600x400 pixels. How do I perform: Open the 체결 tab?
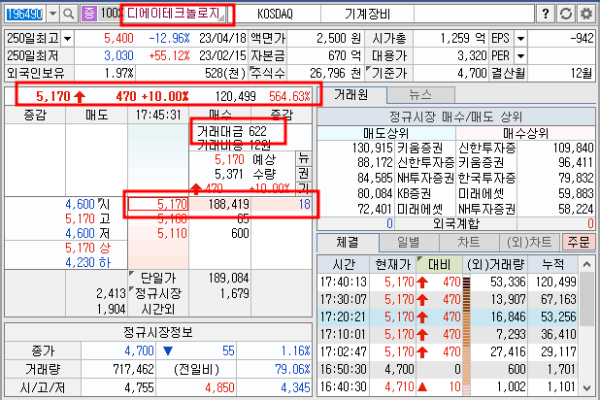[347, 242]
